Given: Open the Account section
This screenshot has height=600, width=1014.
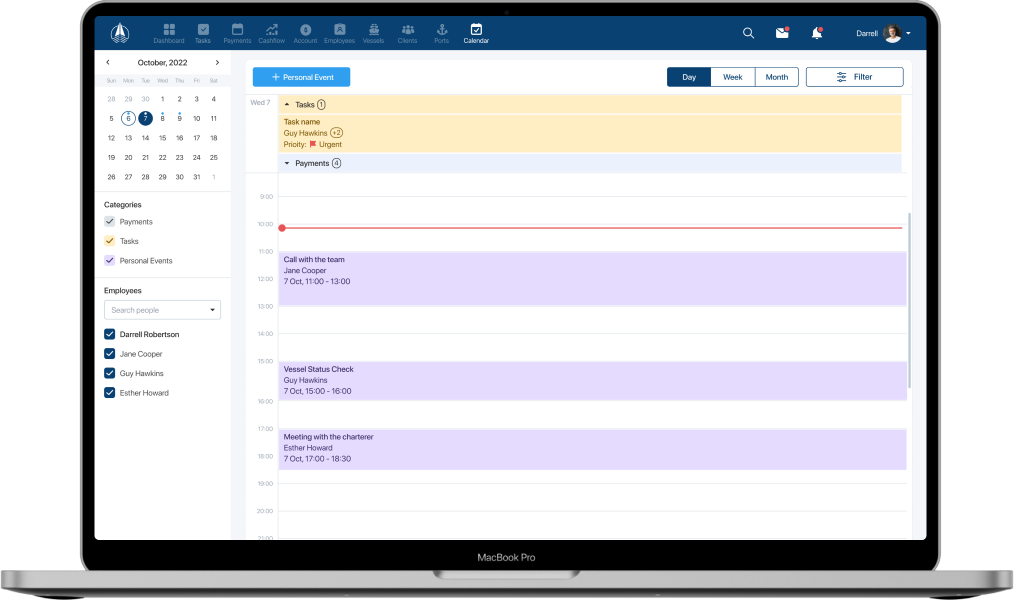Looking at the screenshot, I should tap(305, 33).
